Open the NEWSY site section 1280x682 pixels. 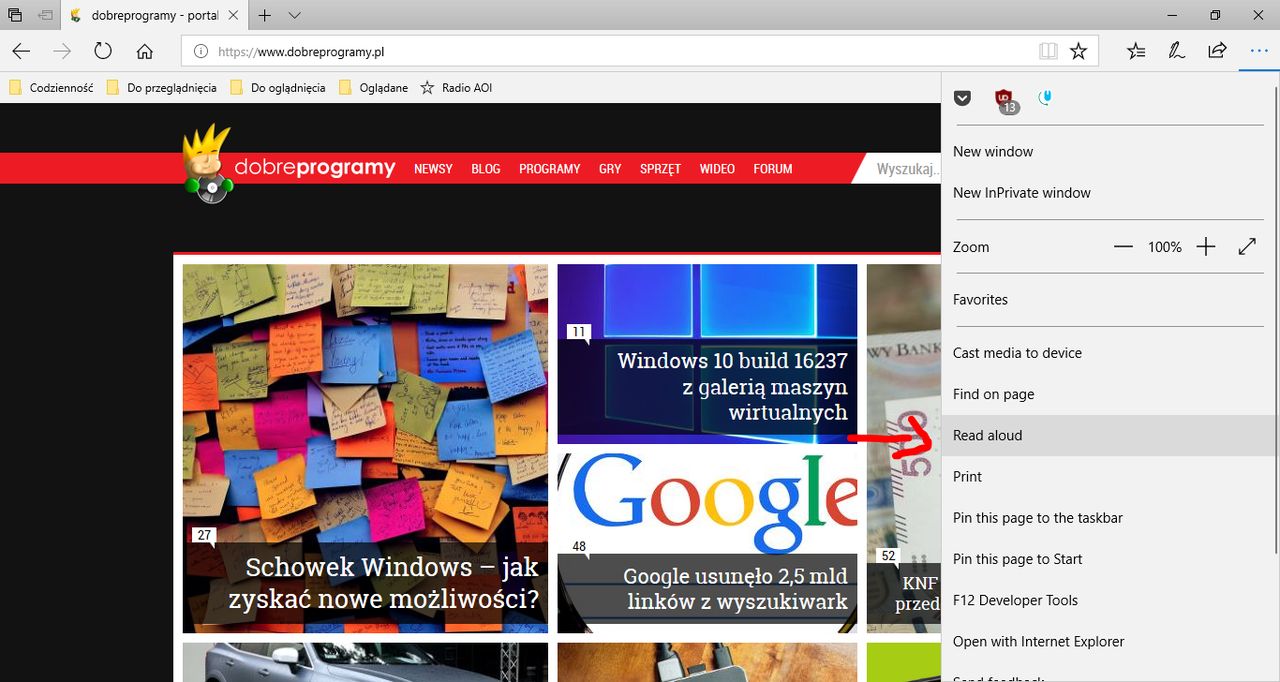[433, 169]
